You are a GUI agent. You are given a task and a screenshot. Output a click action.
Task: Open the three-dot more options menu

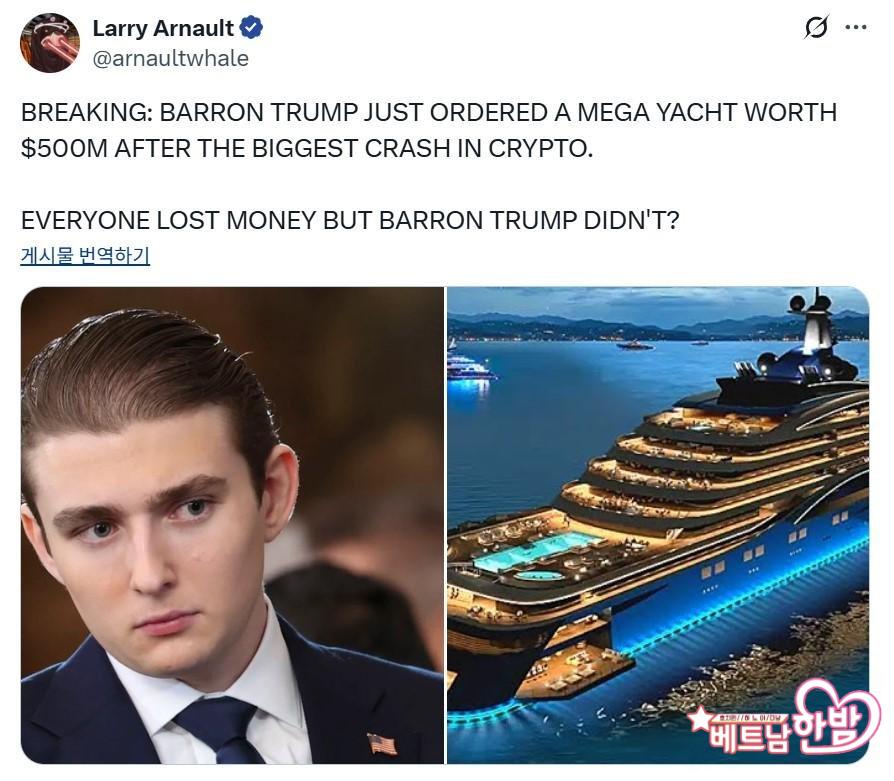click(856, 27)
